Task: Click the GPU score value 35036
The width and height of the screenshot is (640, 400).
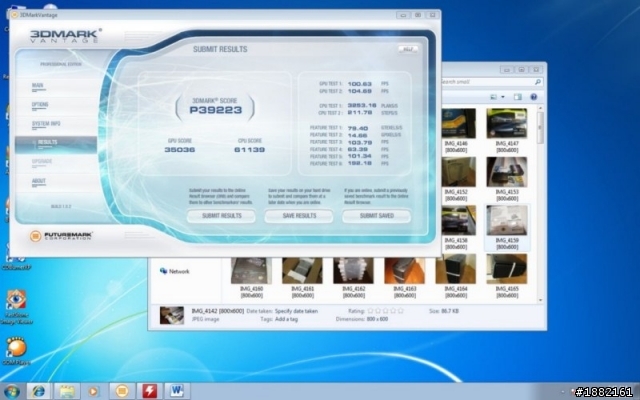Action: (180, 150)
